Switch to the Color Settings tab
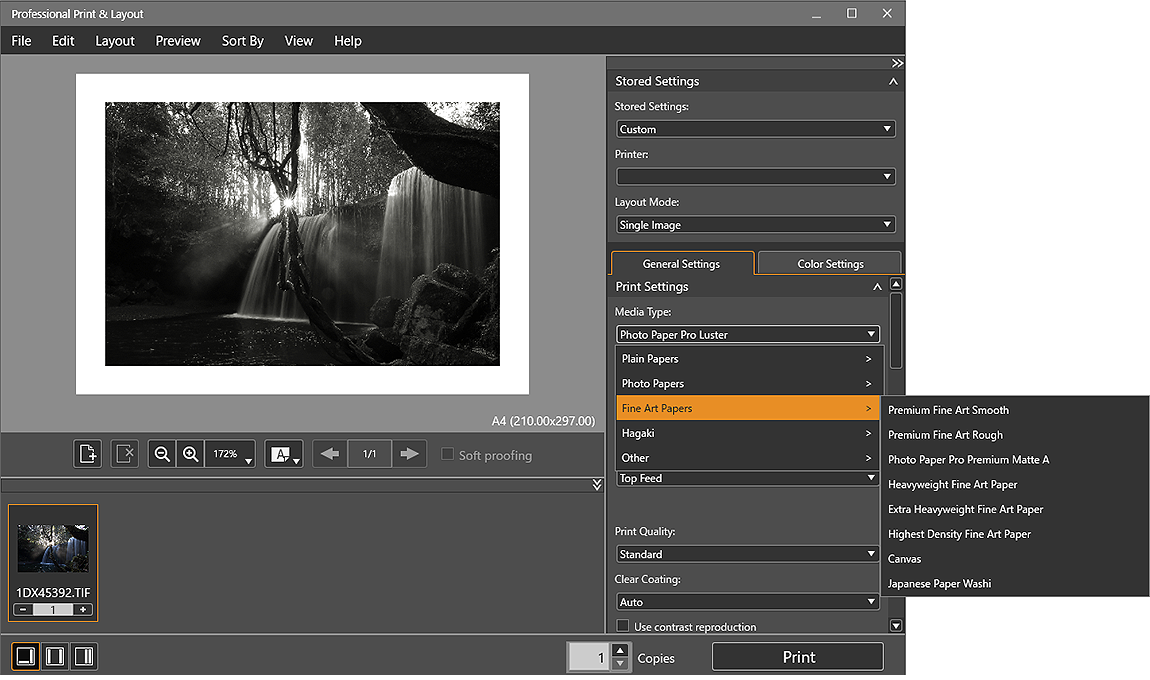This screenshot has height=680, width=1150. click(829, 263)
